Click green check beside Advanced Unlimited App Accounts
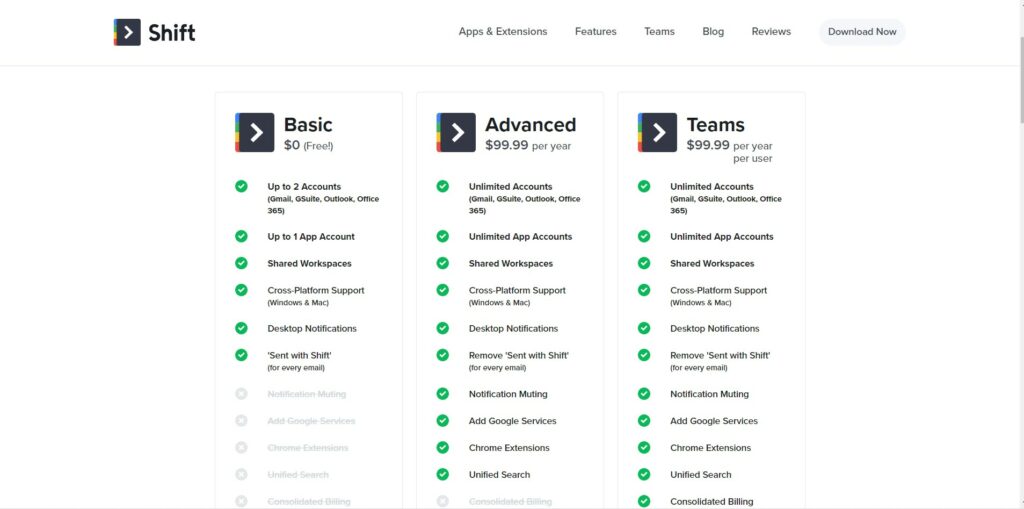Image resolution: width=1024 pixels, height=509 pixels. pos(443,236)
